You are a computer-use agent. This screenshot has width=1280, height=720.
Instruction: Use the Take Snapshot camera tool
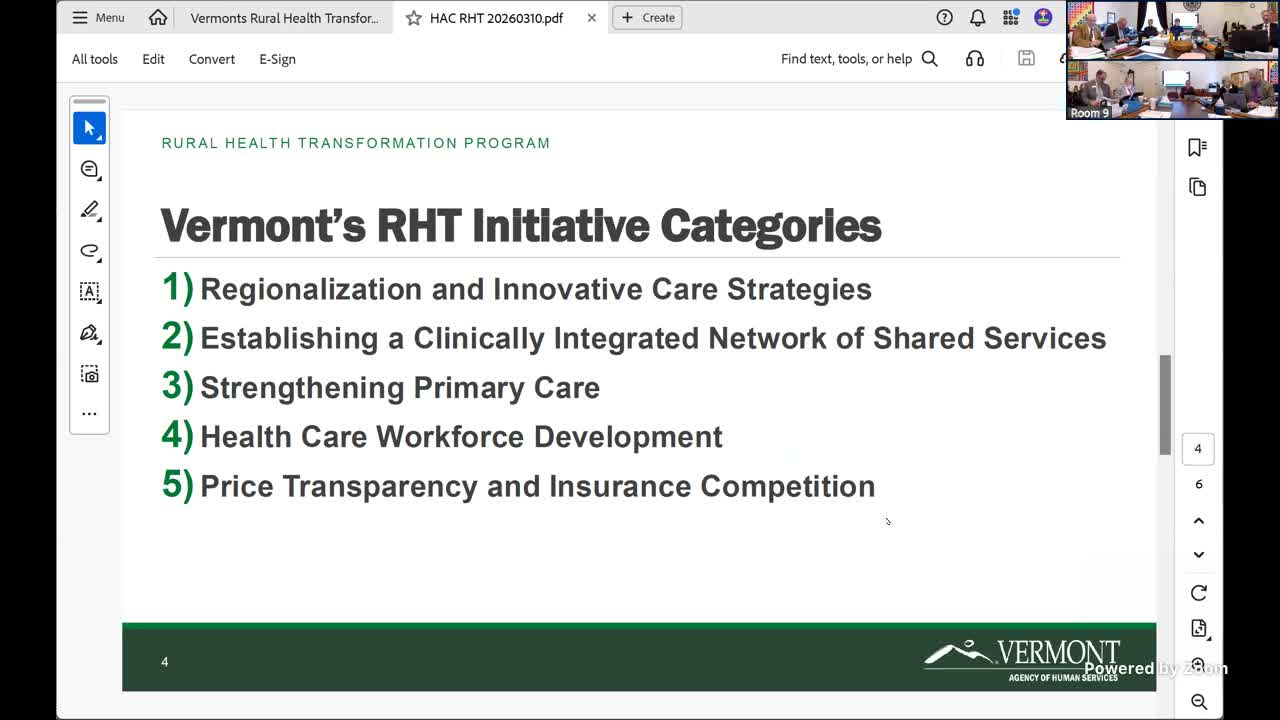click(89, 372)
